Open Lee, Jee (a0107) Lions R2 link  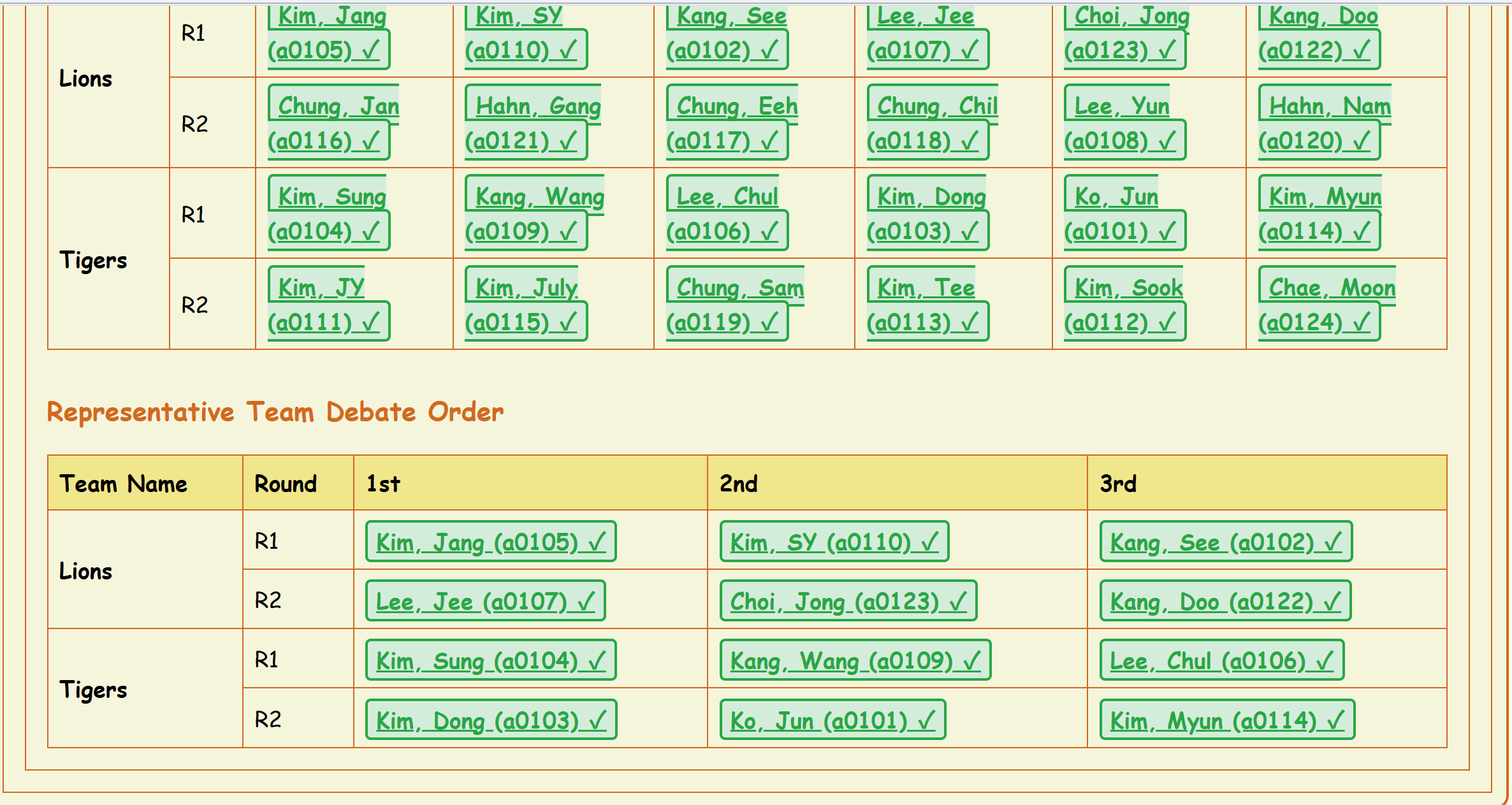(x=484, y=602)
